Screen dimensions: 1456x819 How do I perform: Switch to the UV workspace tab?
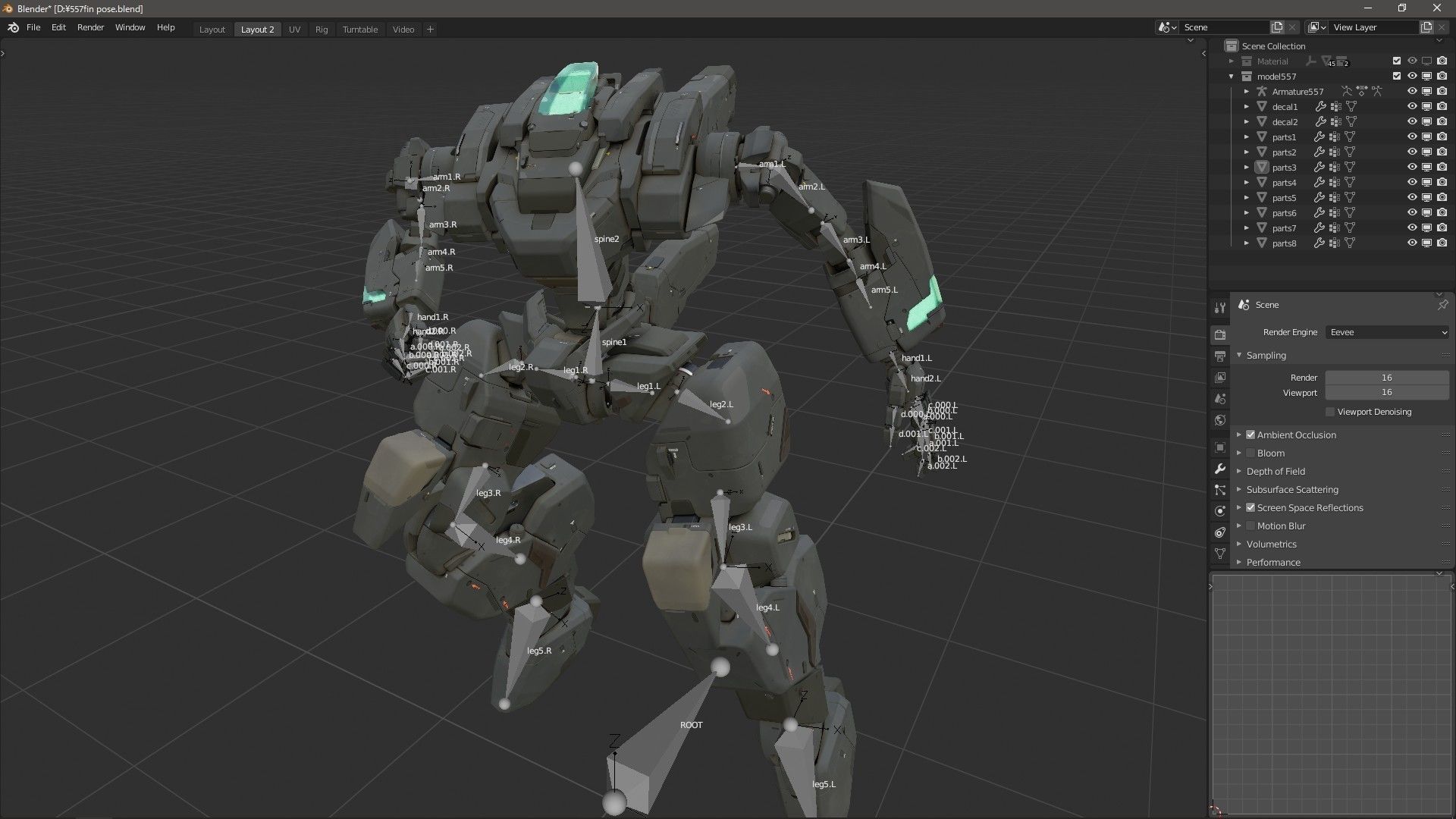point(294,30)
